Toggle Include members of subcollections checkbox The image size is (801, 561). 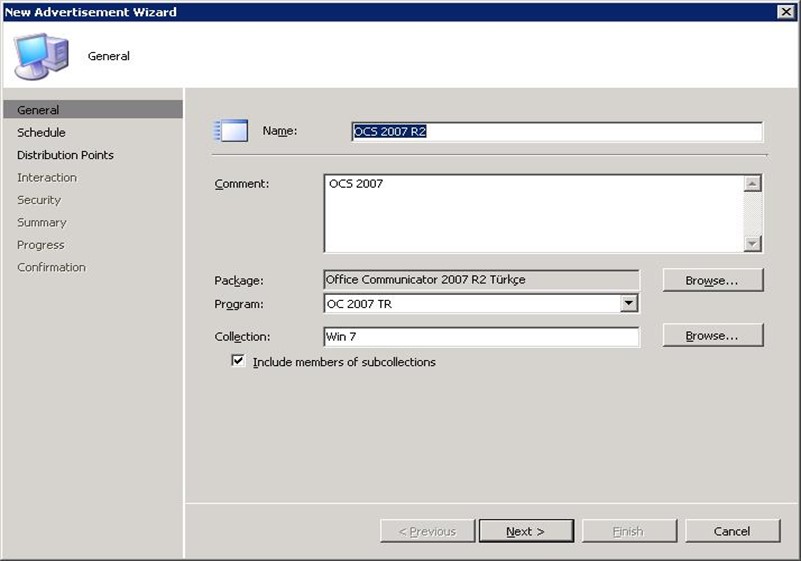pos(238,362)
